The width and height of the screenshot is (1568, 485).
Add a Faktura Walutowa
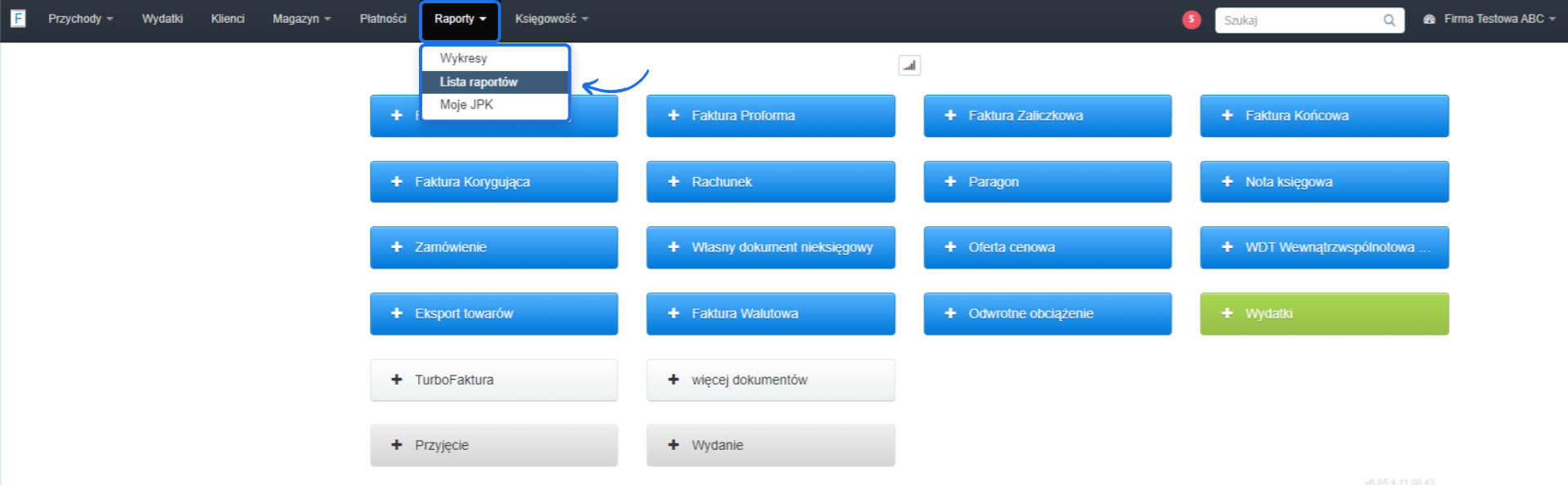pos(771,314)
